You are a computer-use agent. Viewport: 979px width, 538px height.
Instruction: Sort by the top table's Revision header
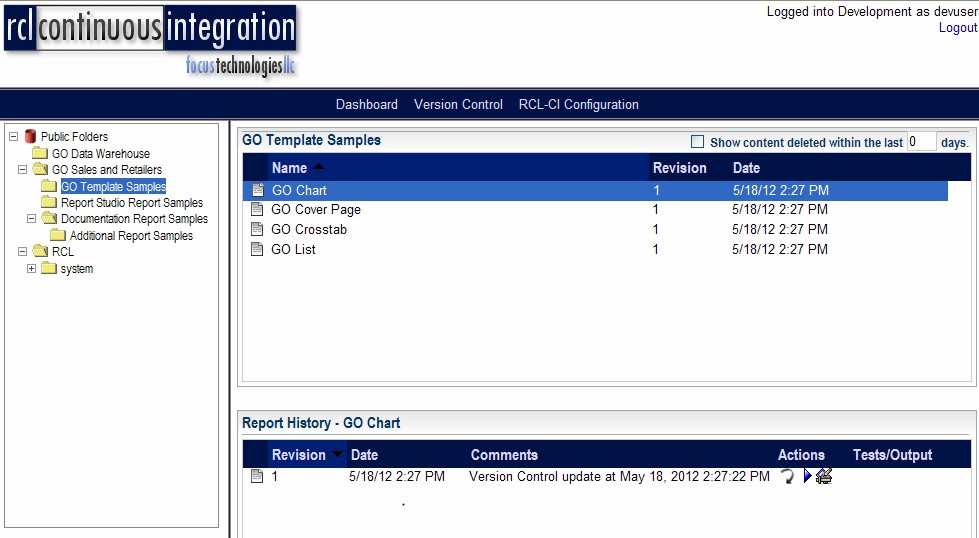tap(679, 167)
